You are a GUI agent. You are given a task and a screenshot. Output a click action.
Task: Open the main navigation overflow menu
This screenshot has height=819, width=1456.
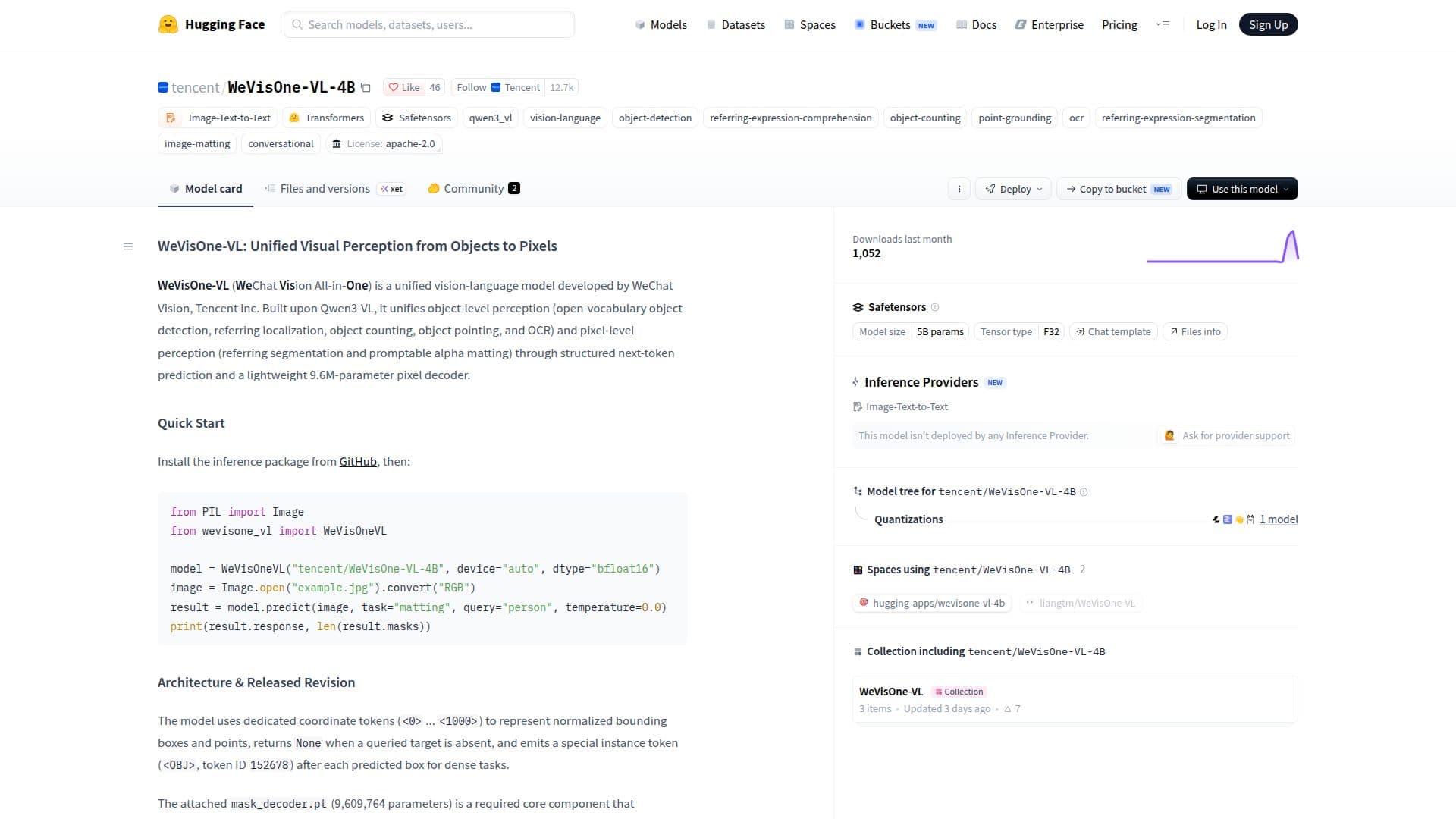(1163, 24)
